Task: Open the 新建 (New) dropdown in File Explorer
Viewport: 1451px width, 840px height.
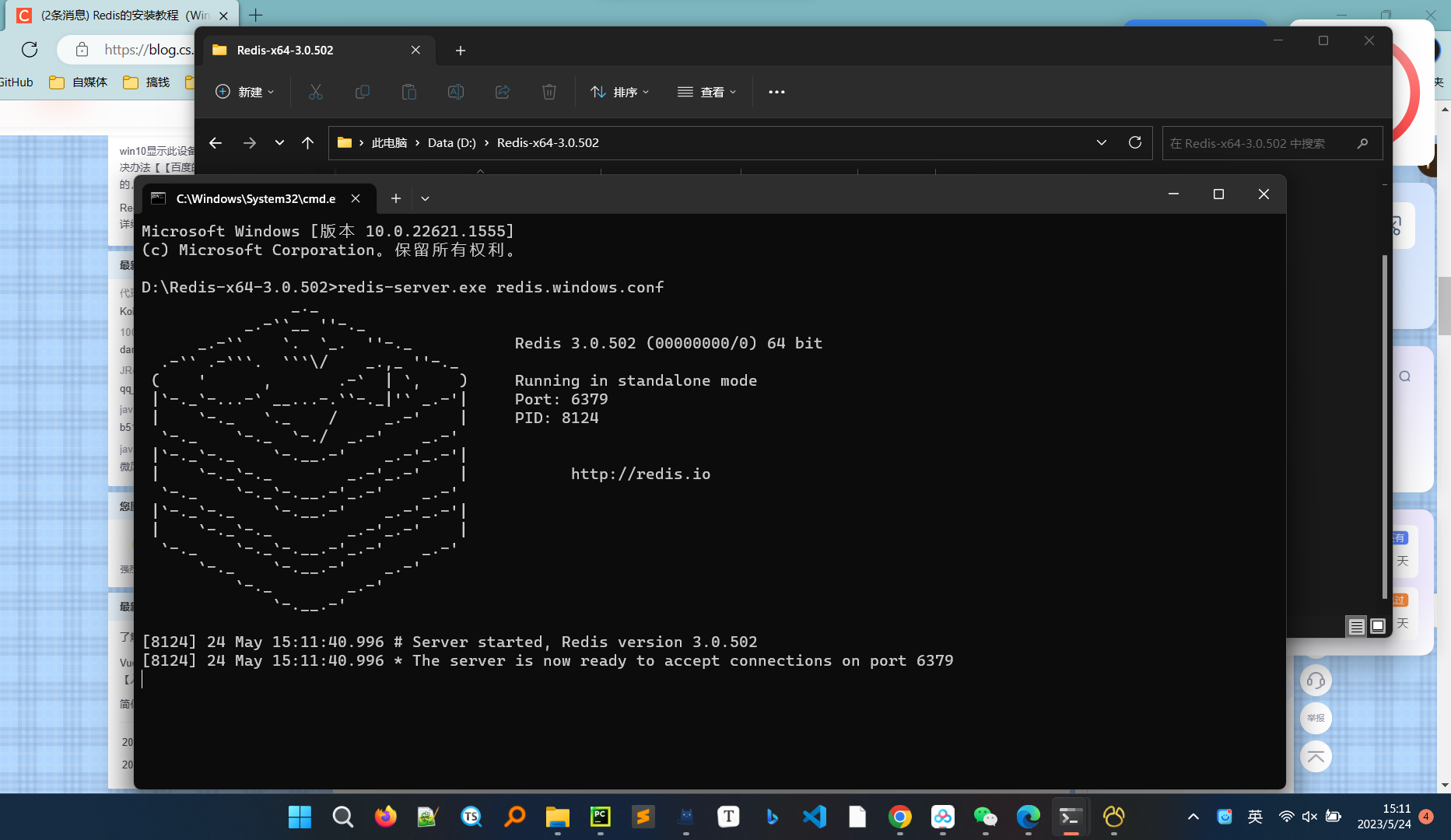Action: (x=244, y=92)
